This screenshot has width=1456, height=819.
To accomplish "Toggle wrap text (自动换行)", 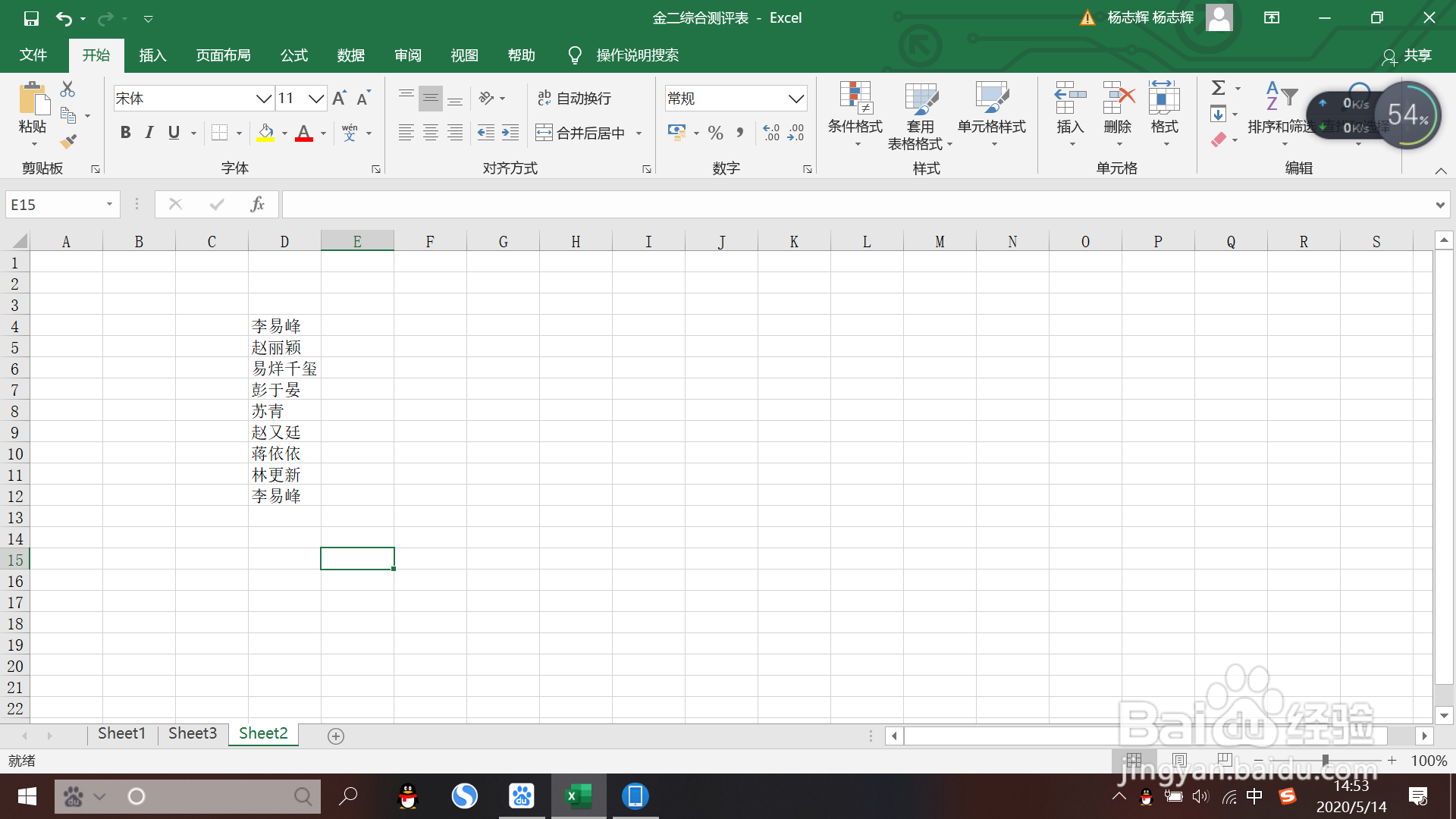I will coord(574,98).
